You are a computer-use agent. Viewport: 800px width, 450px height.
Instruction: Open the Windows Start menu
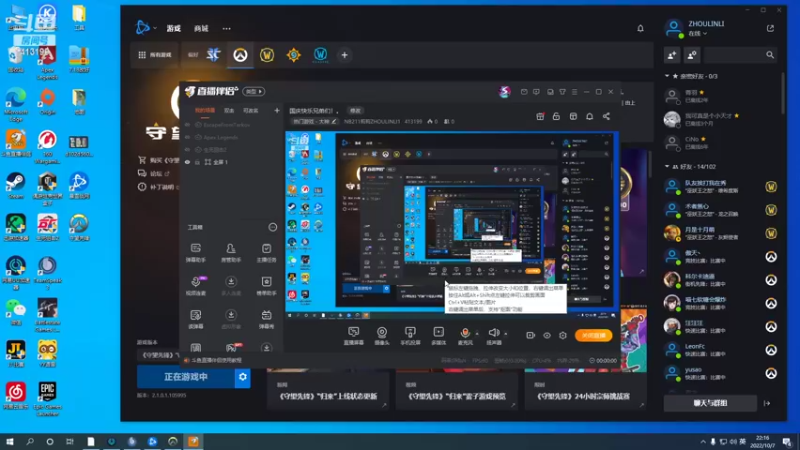click(9, 441)
